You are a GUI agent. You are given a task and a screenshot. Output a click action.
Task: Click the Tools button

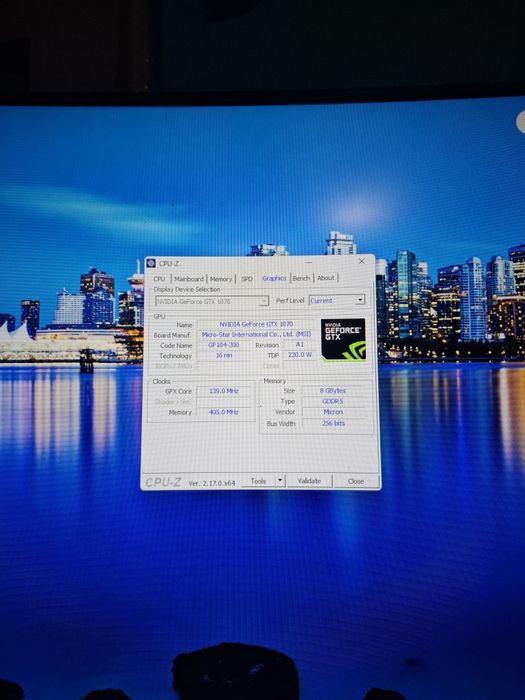[x=258, y=481]
